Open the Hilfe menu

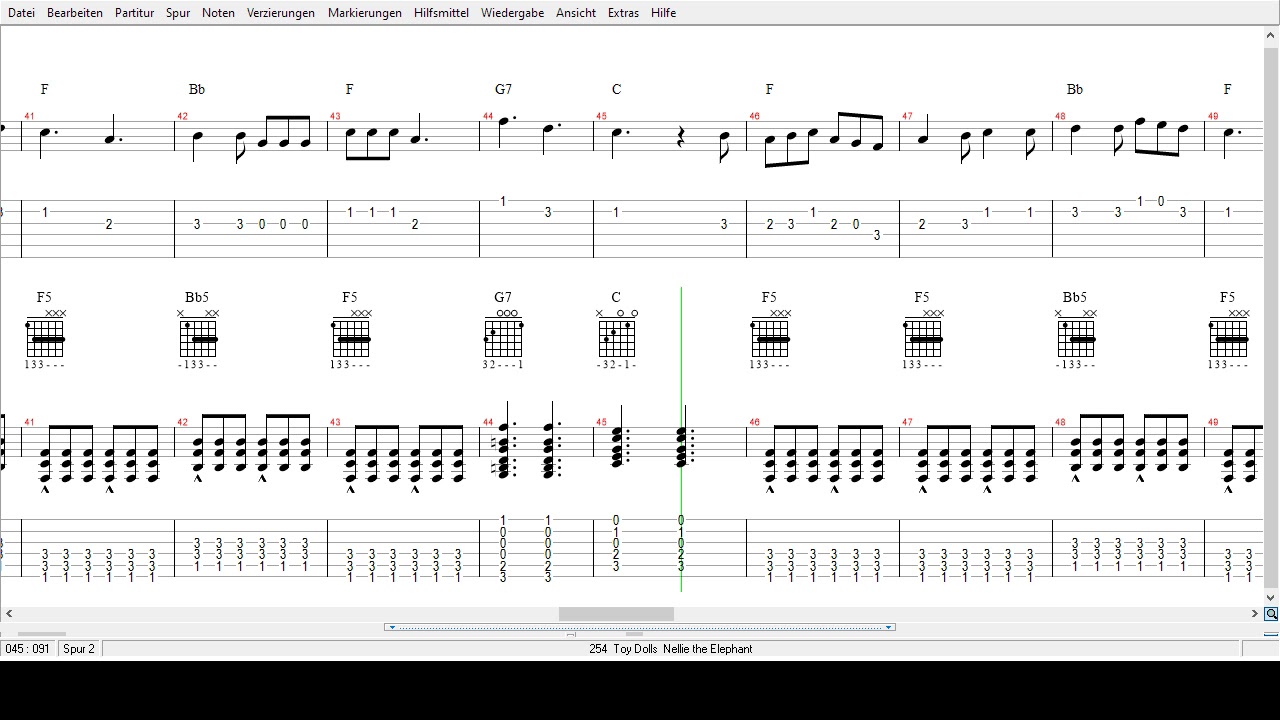663,13
